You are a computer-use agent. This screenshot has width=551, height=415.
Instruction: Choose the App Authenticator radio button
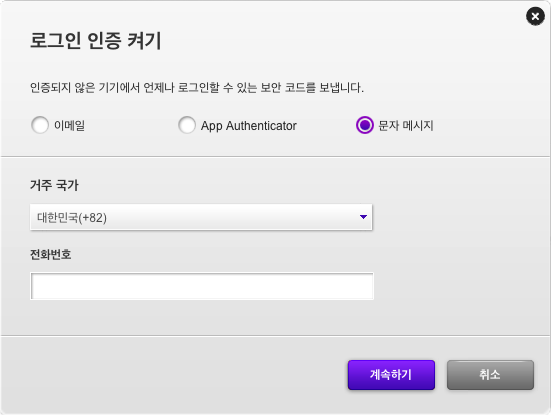tap(187, 125)
